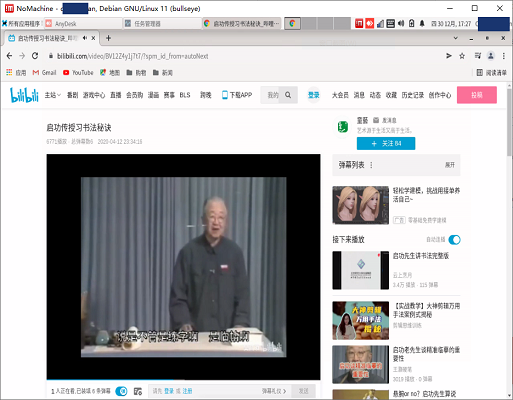The image size is (513, 400).
Task: Click the bilibili search magnifier icon
Action: pos(288,95)
